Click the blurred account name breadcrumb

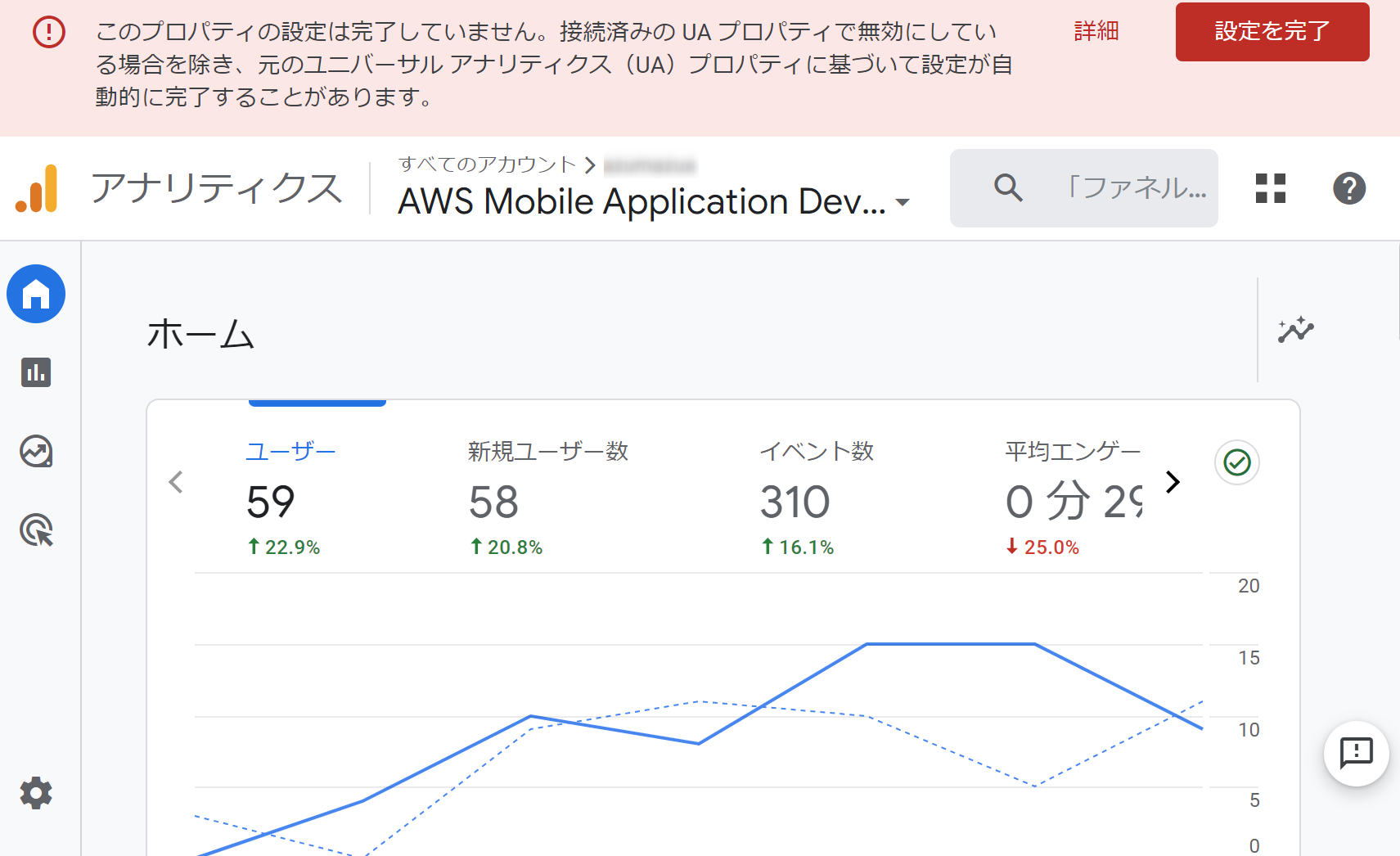pyautogui.click(x=650, y=166)
